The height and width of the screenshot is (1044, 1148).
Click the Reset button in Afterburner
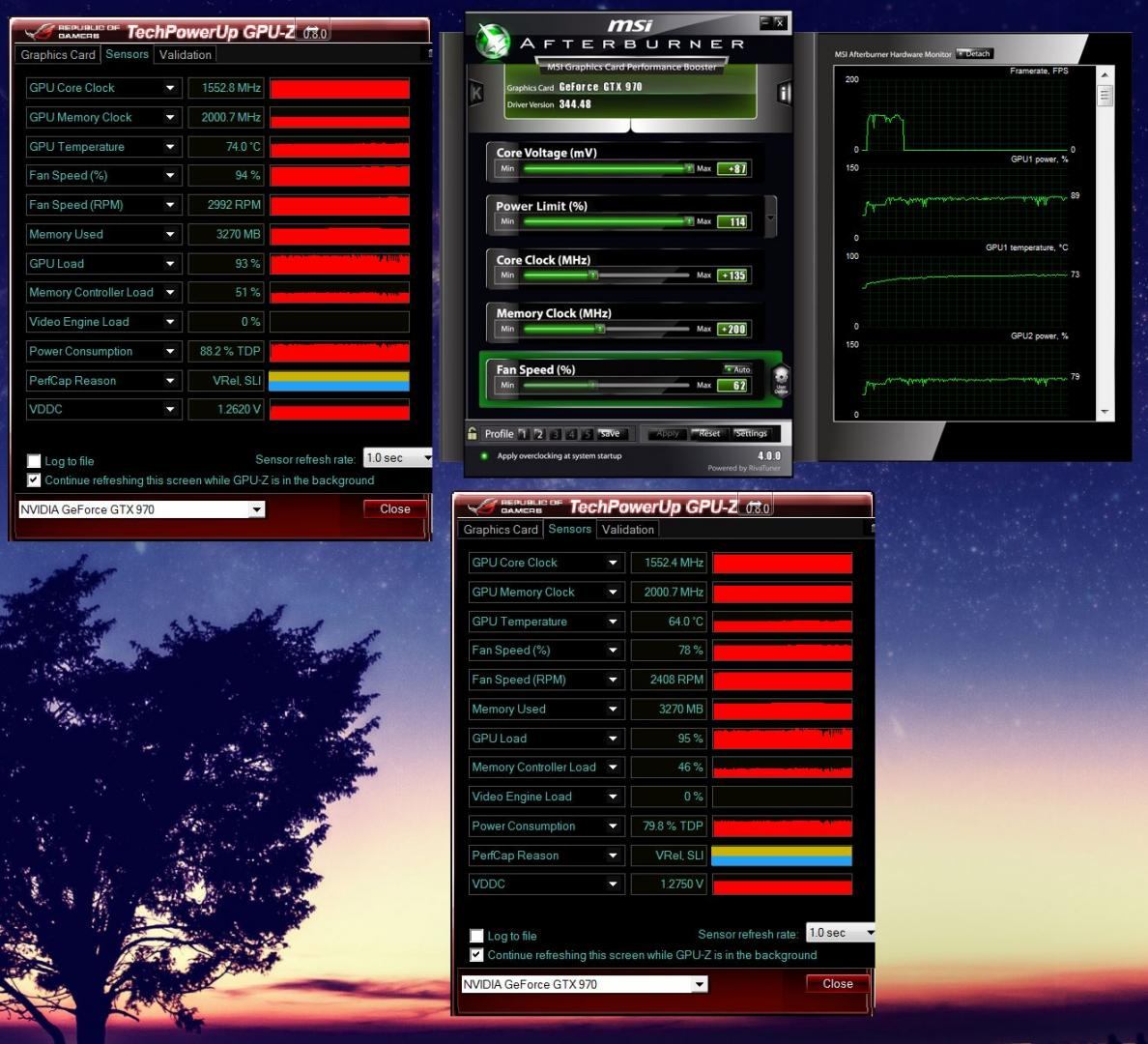pos(708,434)
